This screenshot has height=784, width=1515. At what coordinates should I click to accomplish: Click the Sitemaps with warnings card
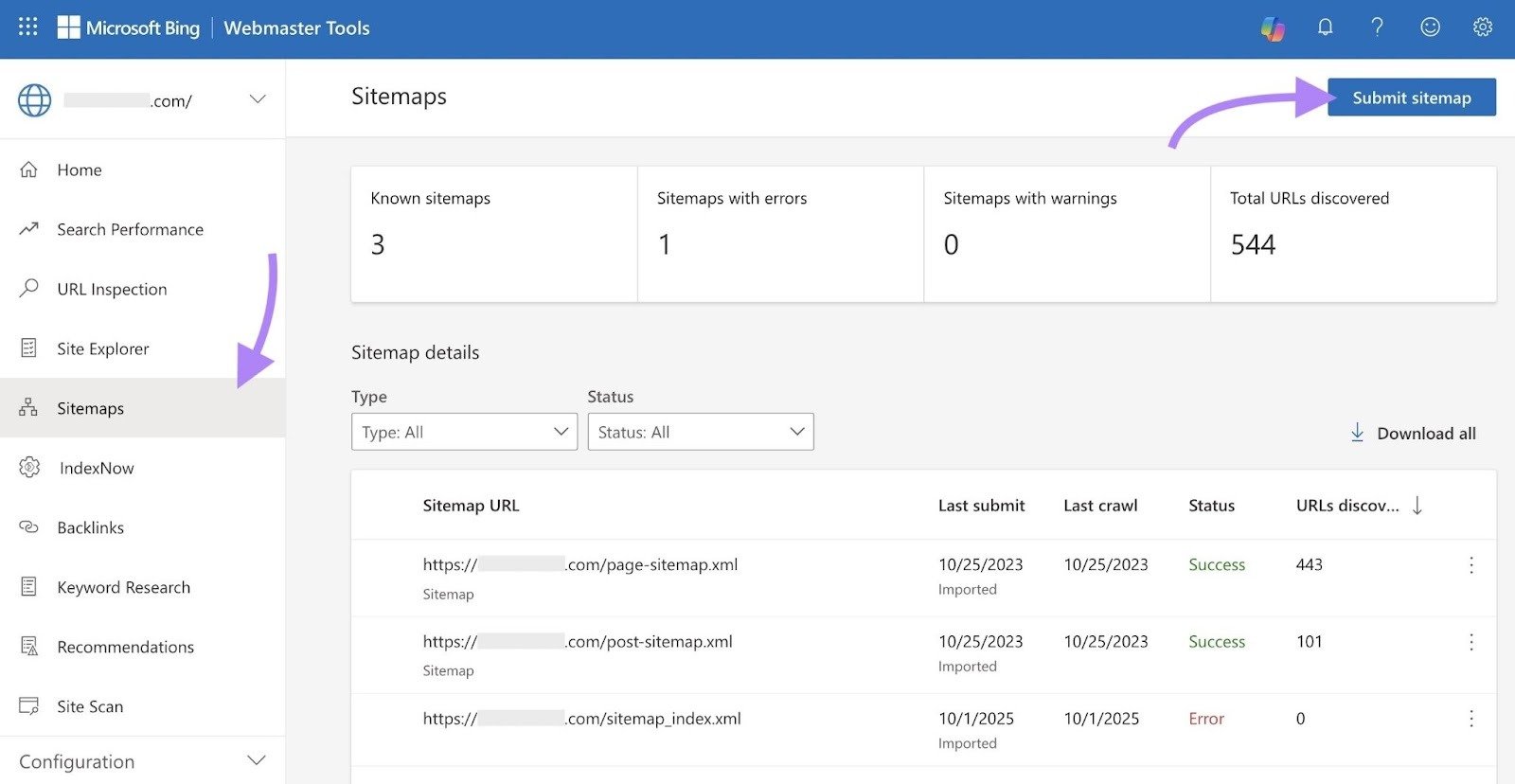click(1067, 234)
